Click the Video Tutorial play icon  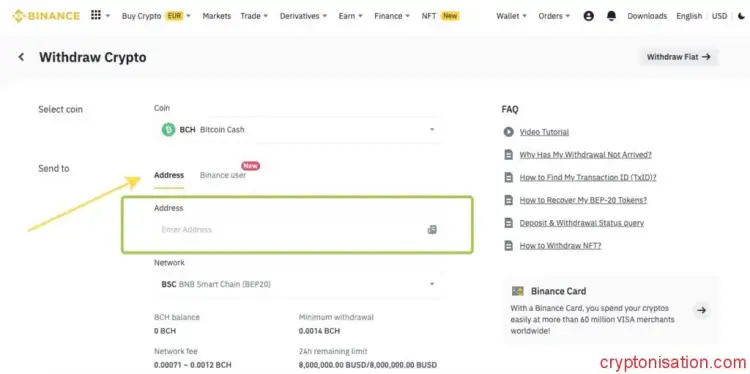pyautogui.click(x=508, y=132)
